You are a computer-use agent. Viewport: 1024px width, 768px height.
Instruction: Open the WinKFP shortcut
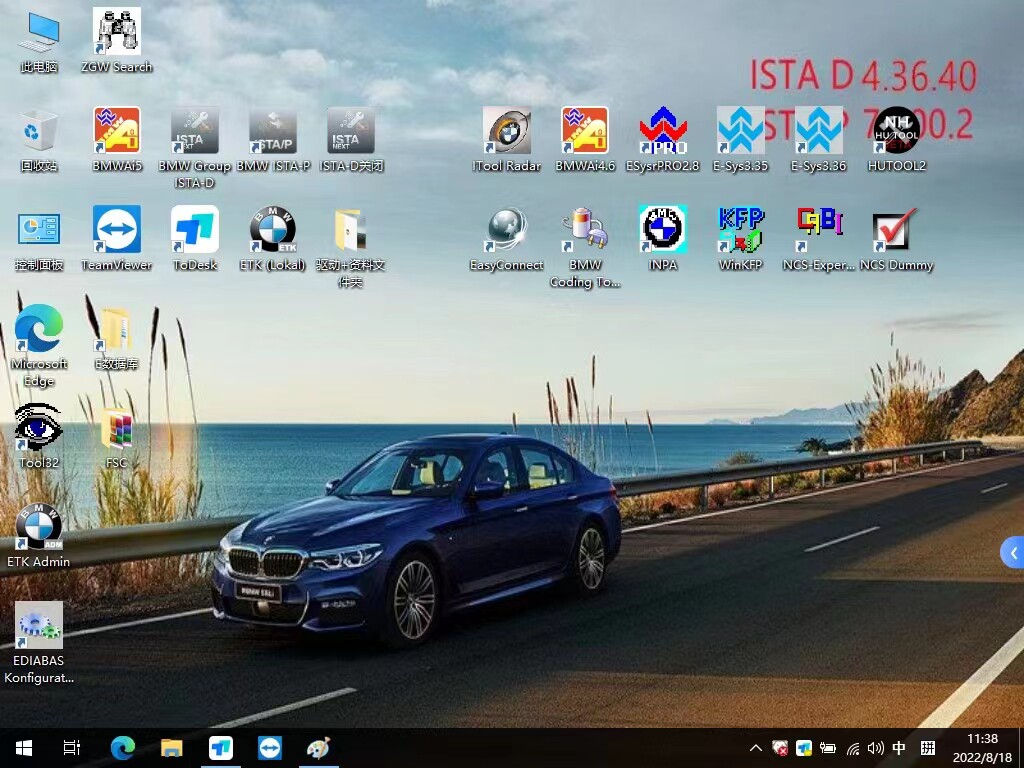point(740,239)
